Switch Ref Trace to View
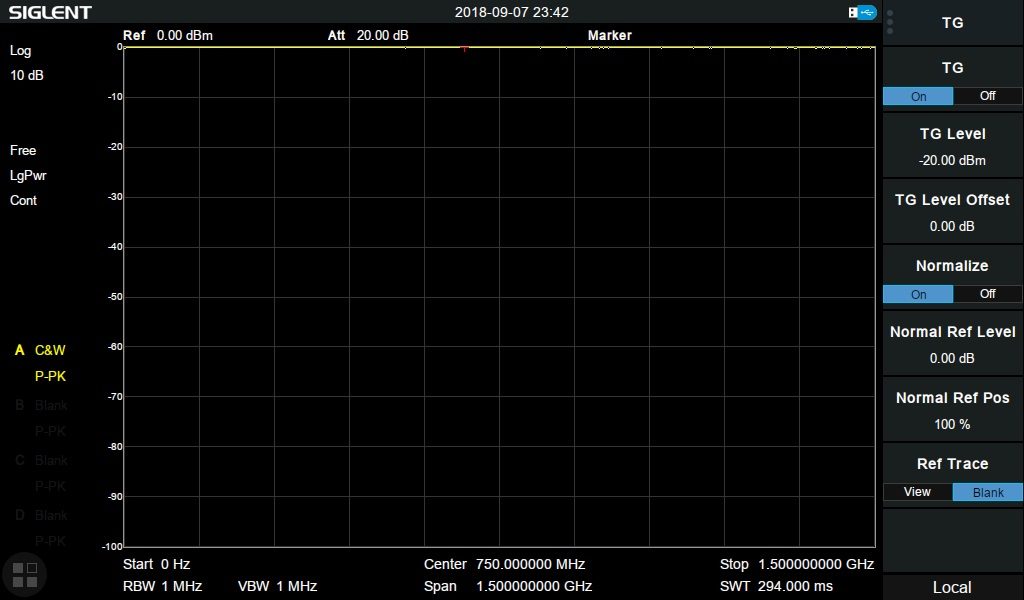This screenshot has width=1024, height=600. [917, 492]
